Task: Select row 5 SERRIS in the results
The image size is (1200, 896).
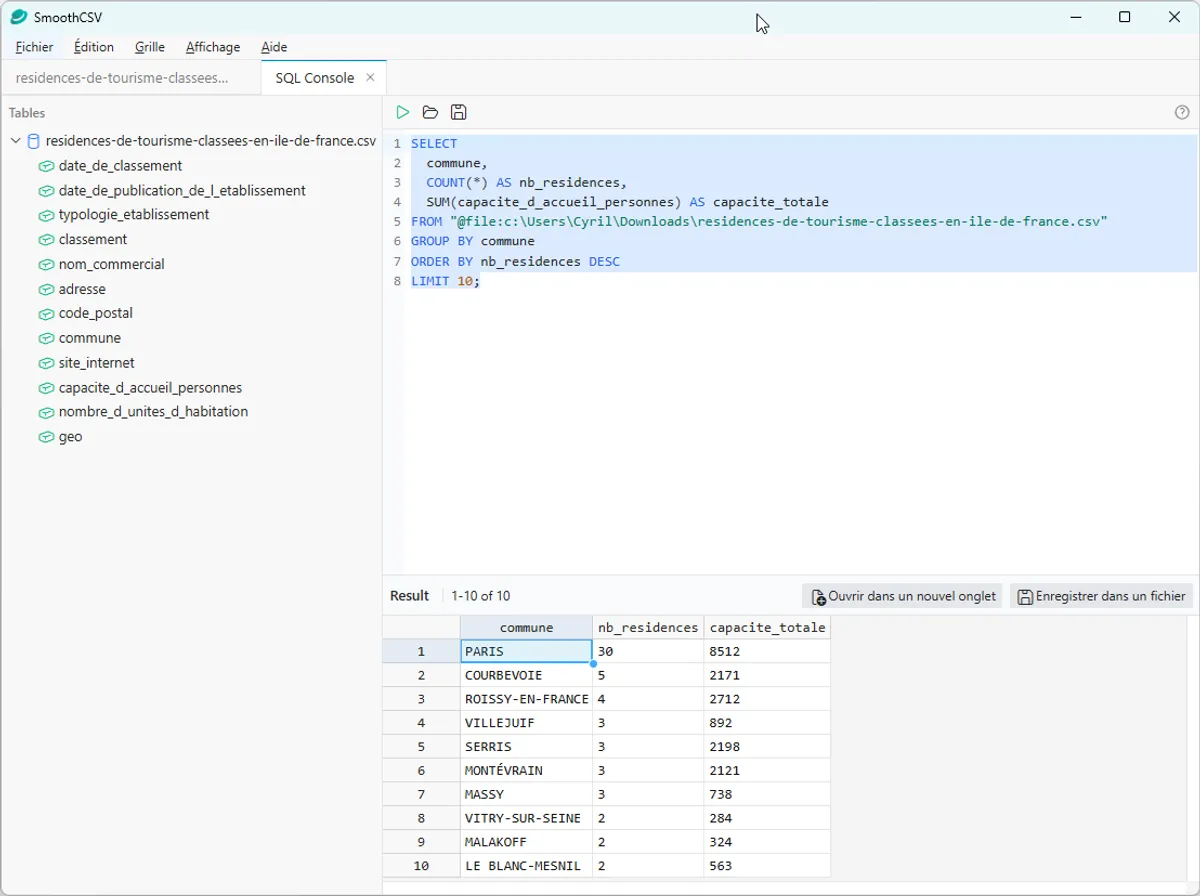Action: point(489,746)
